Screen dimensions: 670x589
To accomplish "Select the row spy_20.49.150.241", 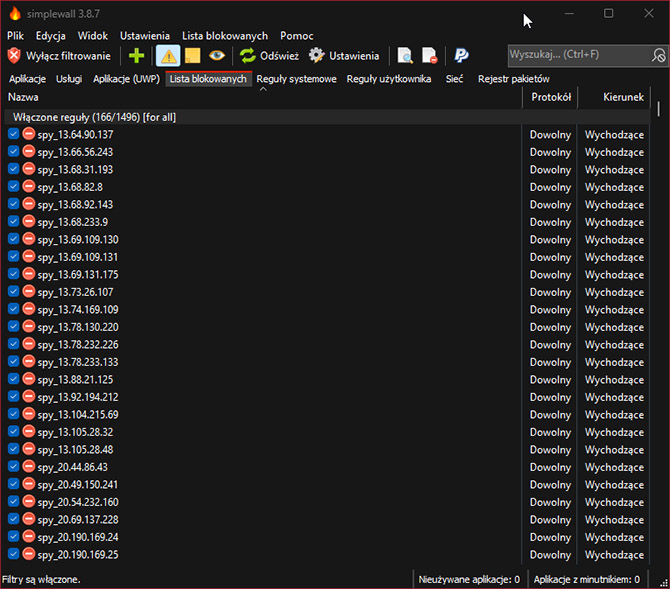I will [x=327, y=485].
